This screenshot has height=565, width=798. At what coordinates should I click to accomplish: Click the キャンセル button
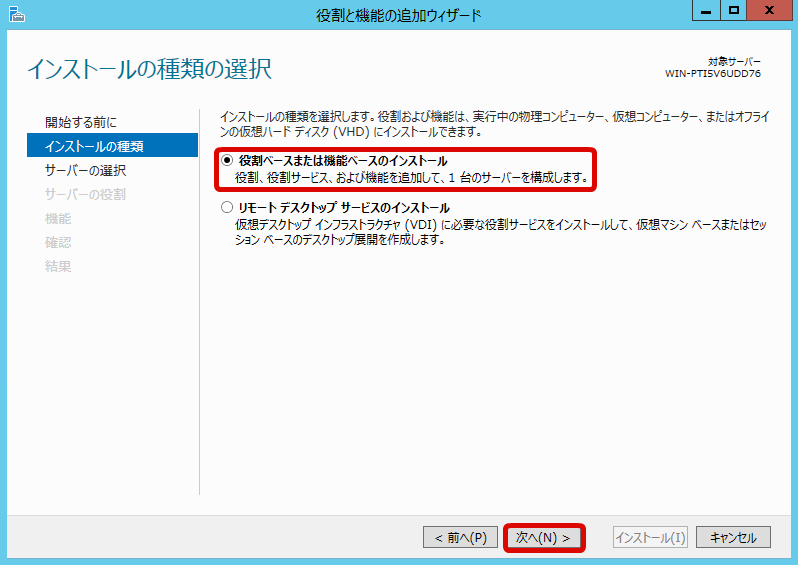(733, 538)
